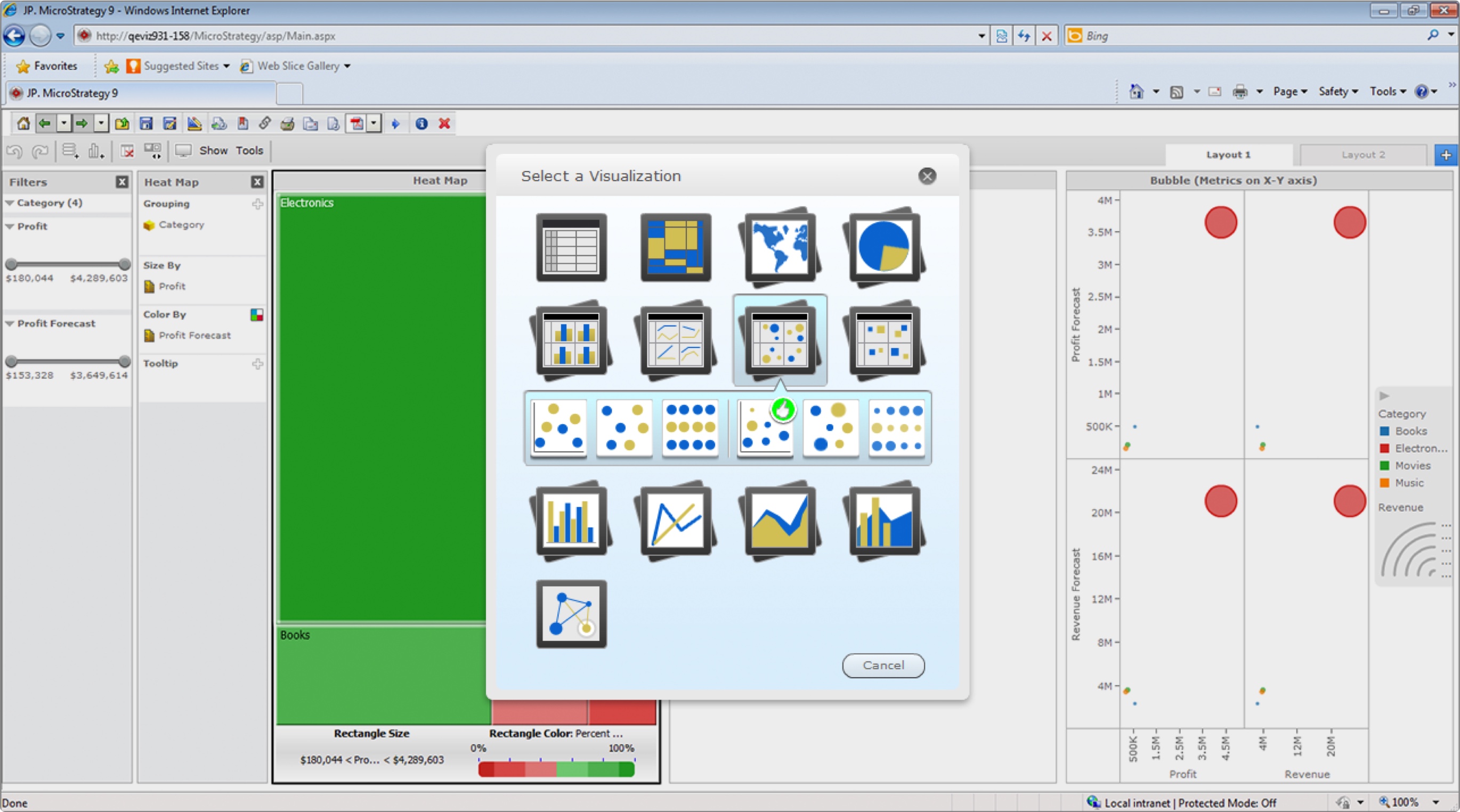Viewport: 1460px width, 812px height.
Task: Switch to the Layout 1 tab
Action: (x=1228, y=155)
